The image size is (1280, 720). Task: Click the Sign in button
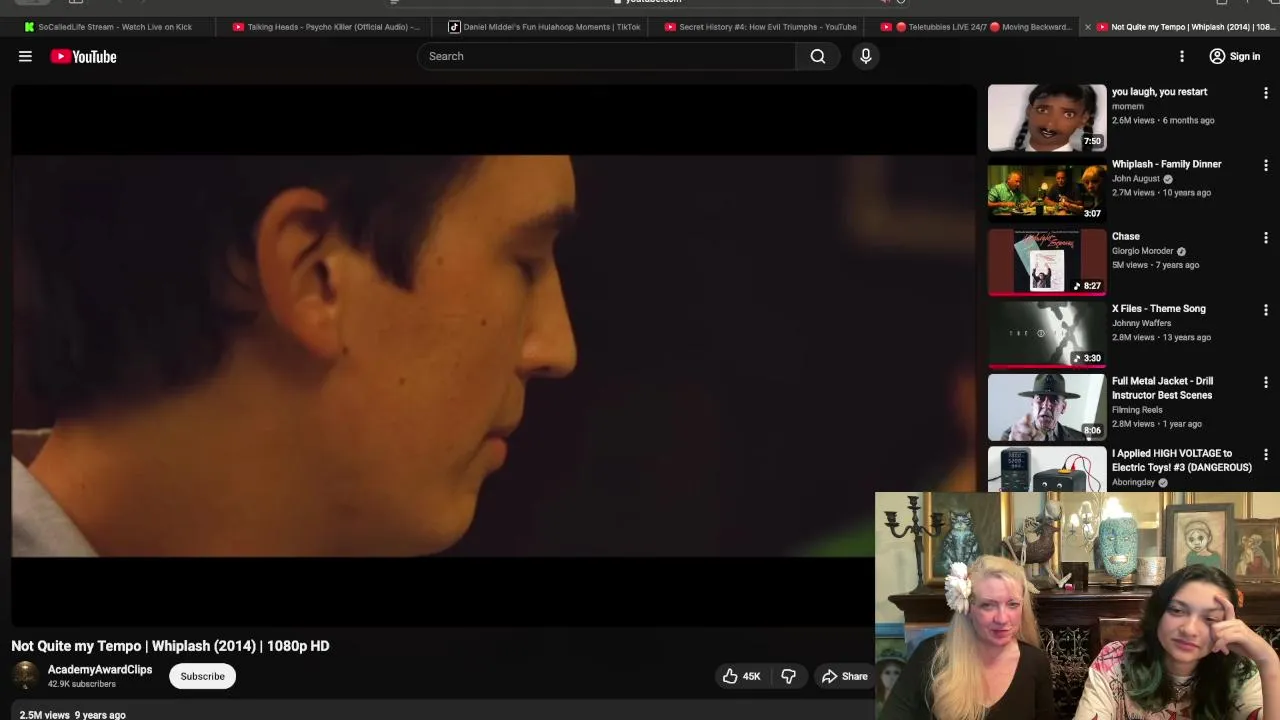(1235, 57)
